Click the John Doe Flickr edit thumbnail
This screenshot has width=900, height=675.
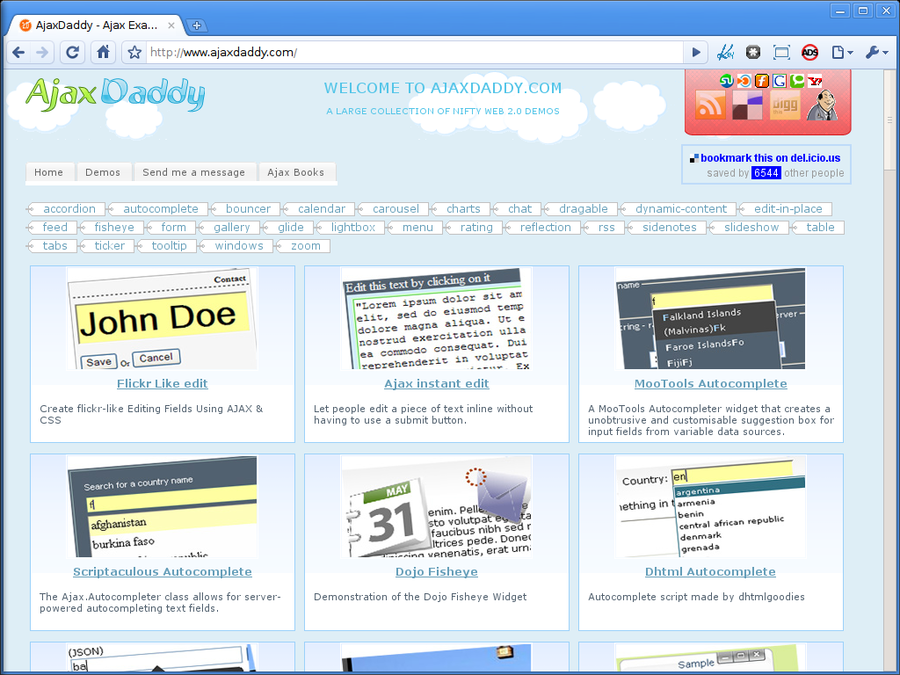click(x=162, y=319)
